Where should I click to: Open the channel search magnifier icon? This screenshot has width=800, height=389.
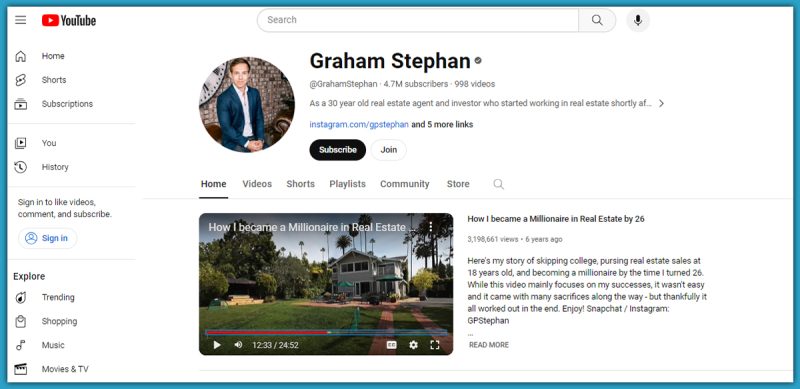pyautogui.click(x=498, y=184)
